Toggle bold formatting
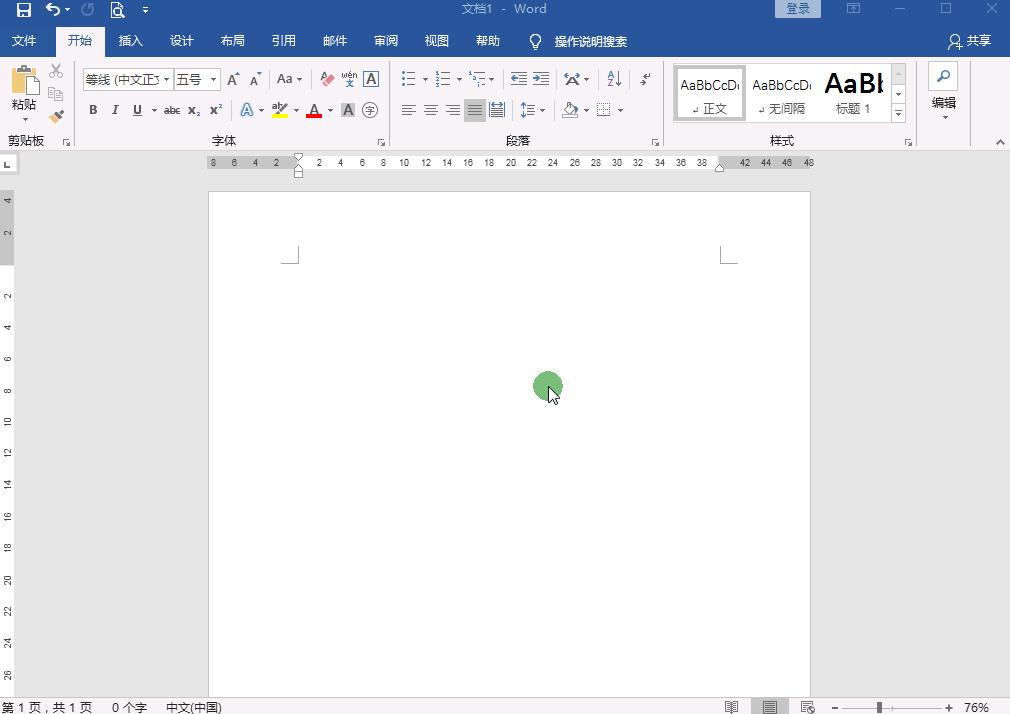This screenshot has width=1010, height=714. point(93,110)
